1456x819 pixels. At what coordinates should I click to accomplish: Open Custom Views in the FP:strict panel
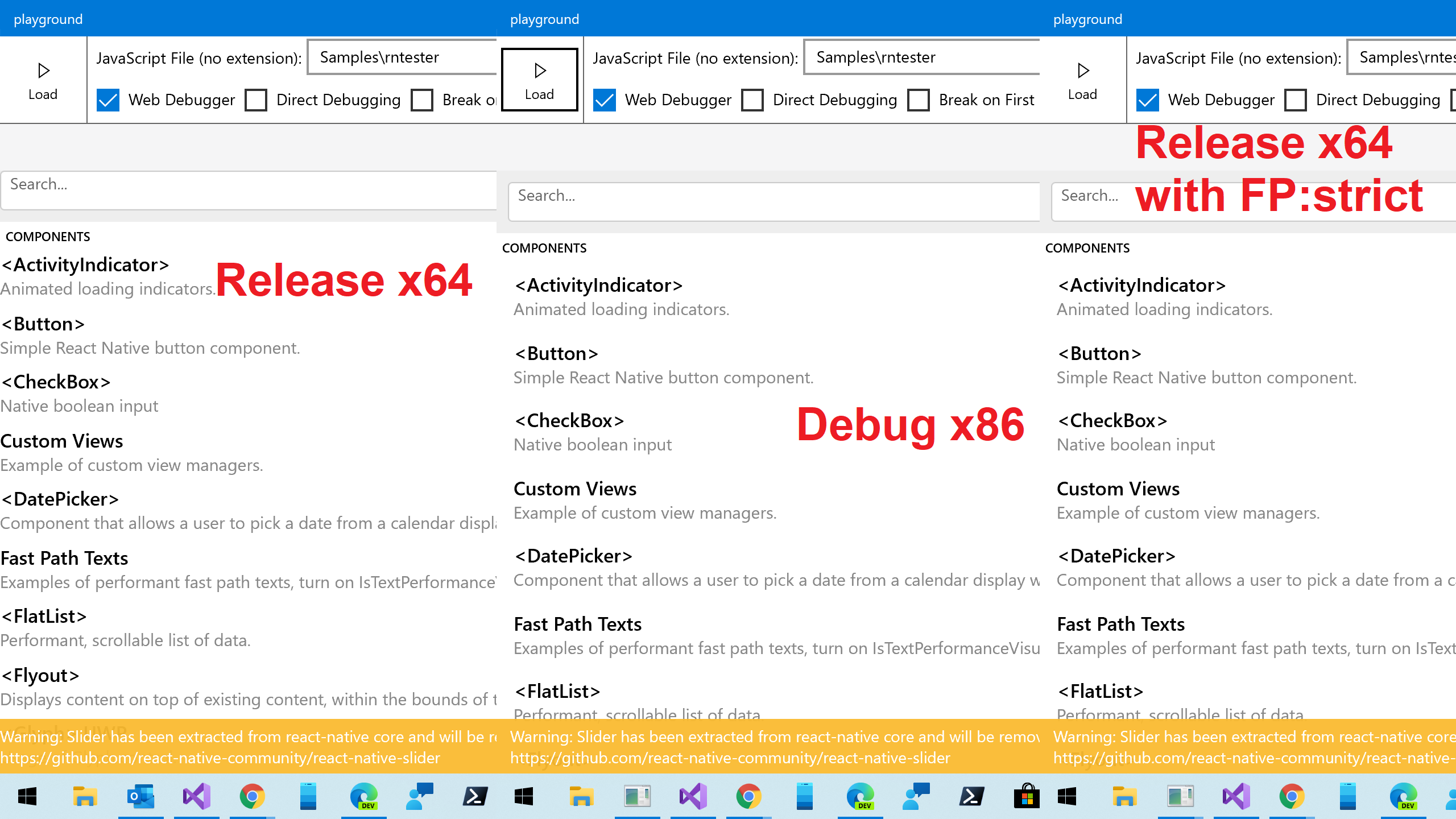[1118, 489]
